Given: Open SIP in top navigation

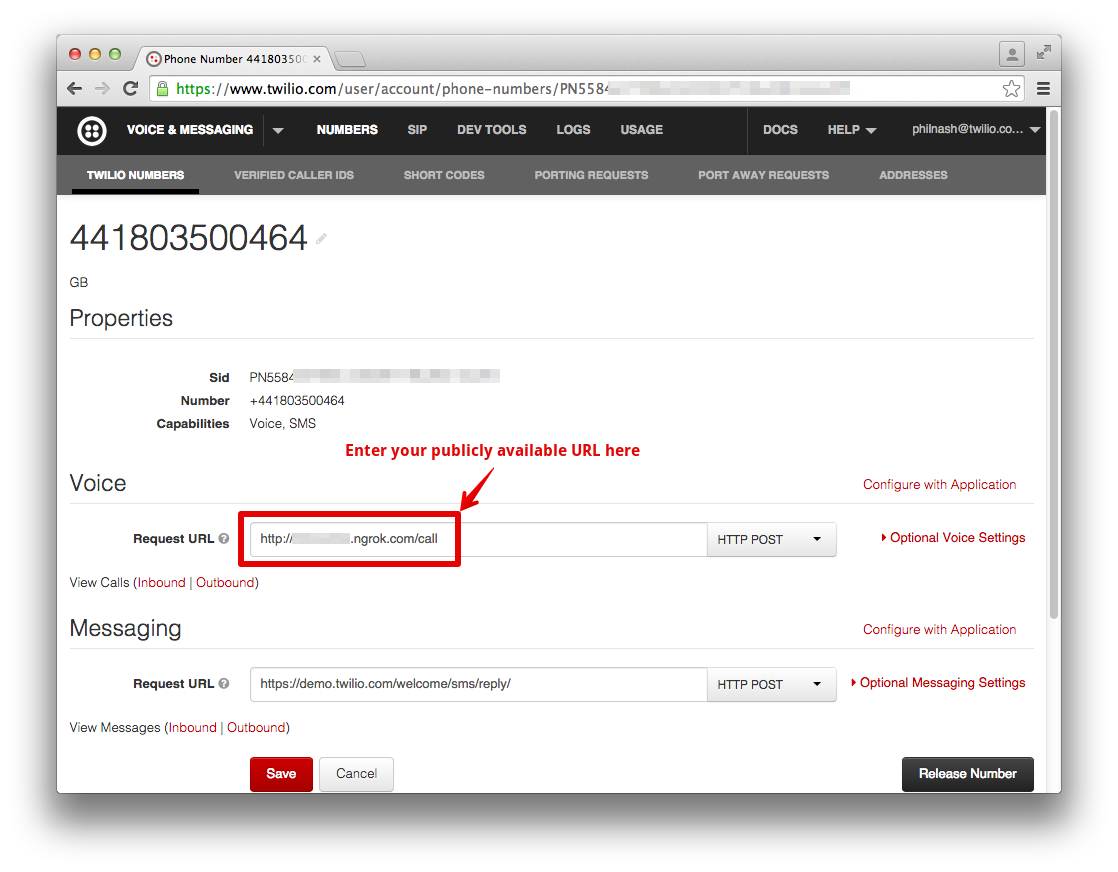Looking at the screenshot, I should [417, 130].
